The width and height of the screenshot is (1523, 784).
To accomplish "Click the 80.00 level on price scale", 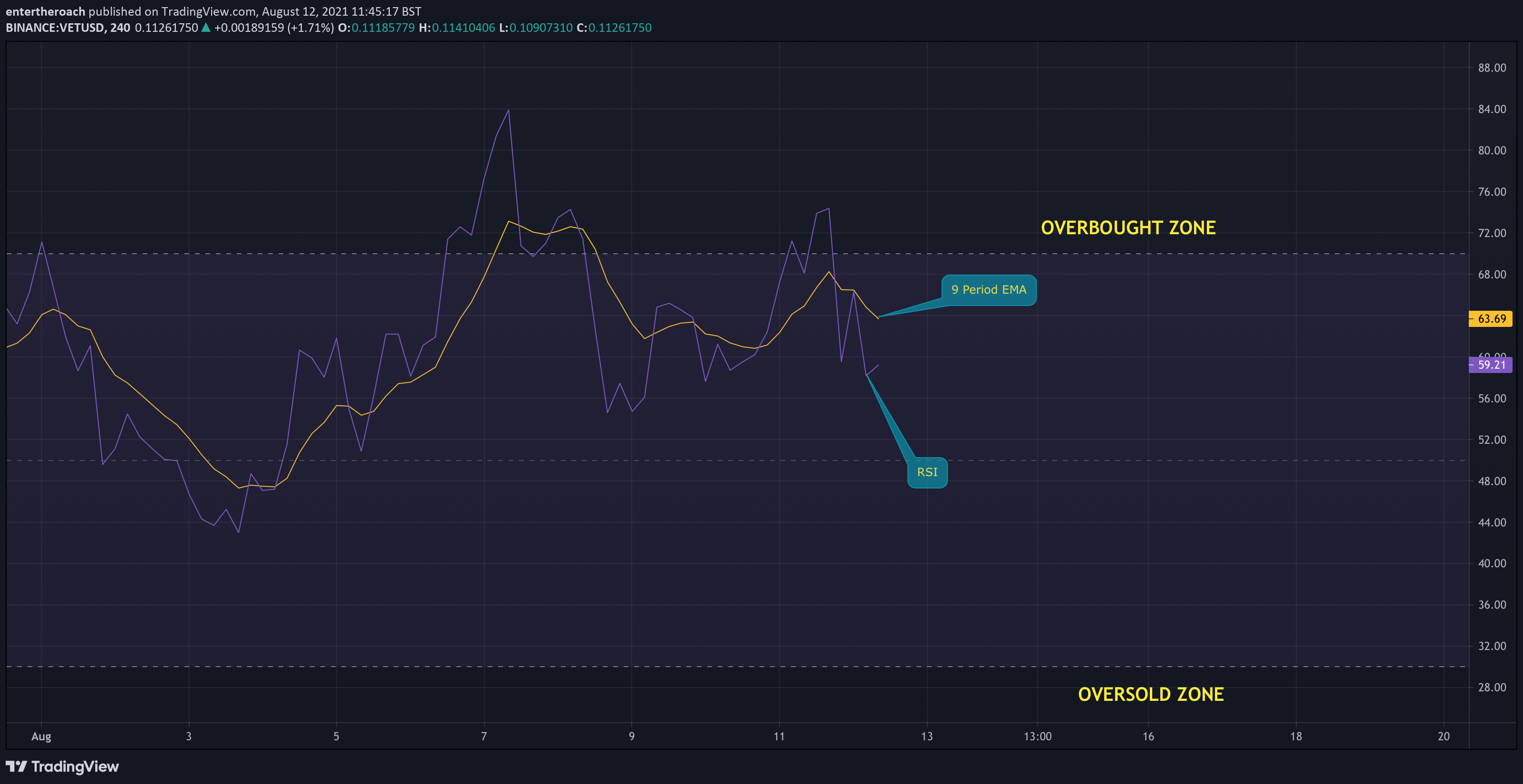I will pos(1492,151).
